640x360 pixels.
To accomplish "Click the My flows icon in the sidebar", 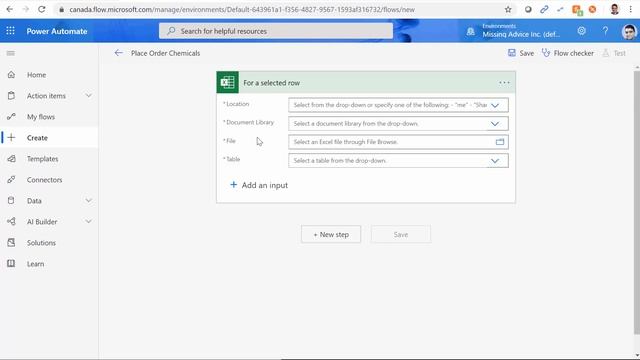I will click(x=11, y=117).
